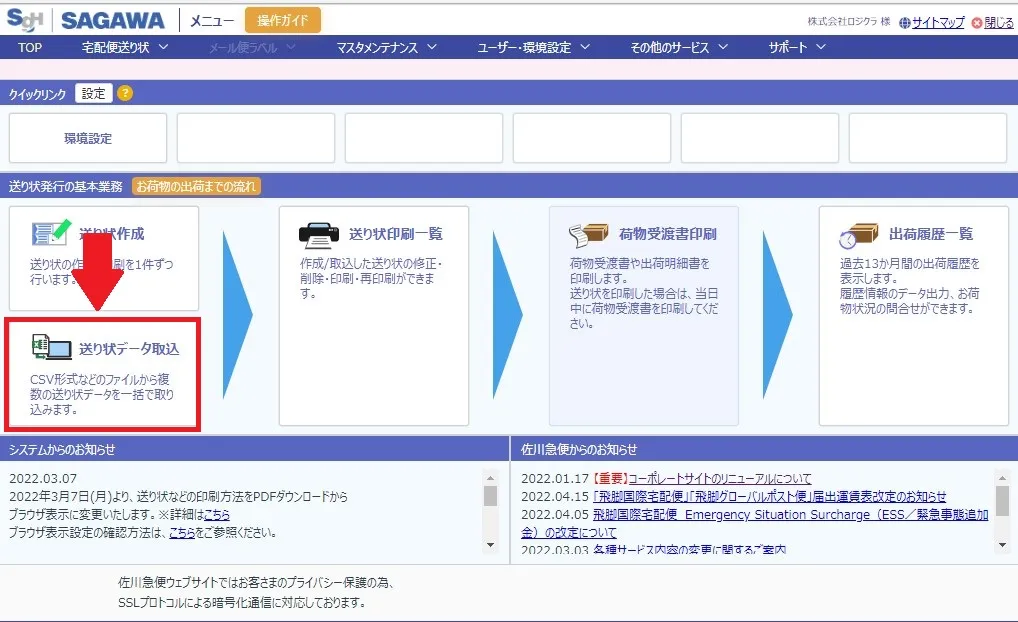The width and height of the screenshot is (1018, 622).
Task: Click the 送り状作成 pencil icon
Action: pos(51,232)
